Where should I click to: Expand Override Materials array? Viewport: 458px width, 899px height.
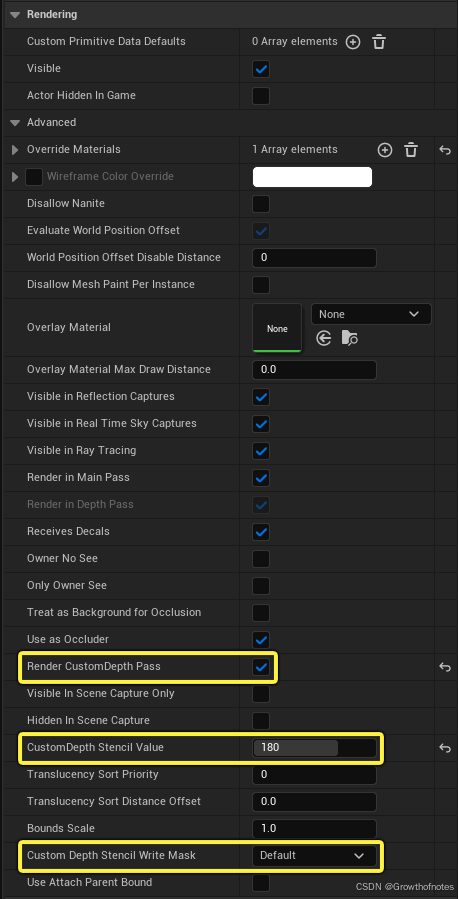pyautogui.click(x=15, y=150)
